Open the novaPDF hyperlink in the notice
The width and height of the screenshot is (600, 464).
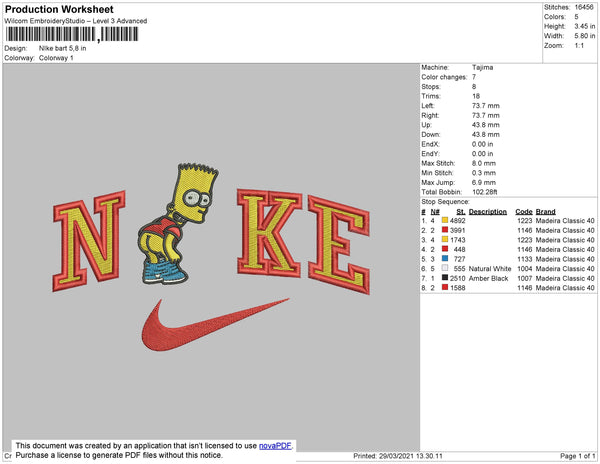coord(275,446)
